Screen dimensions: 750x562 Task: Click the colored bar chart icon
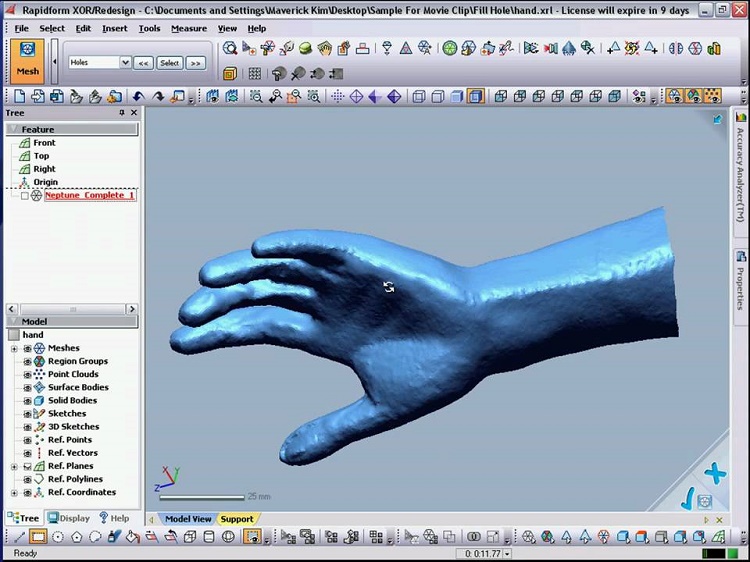[x=714, y=48]
